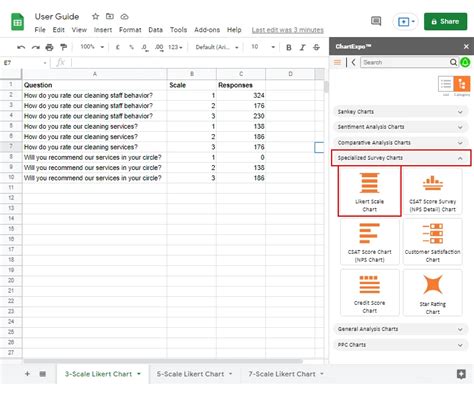The image size is (474, 394).
Task: Apply the paint format tool
Action: (x=63, y=47)
